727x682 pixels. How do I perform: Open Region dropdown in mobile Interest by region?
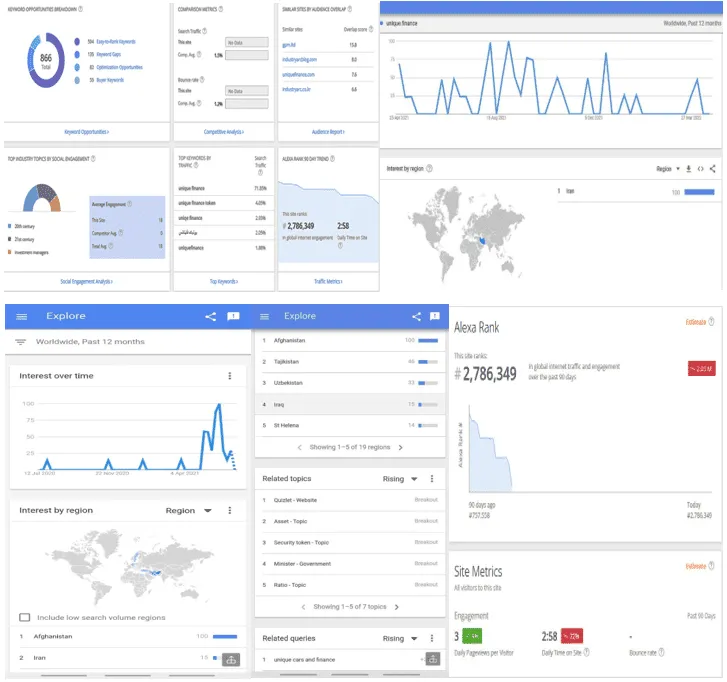[189, 511]
